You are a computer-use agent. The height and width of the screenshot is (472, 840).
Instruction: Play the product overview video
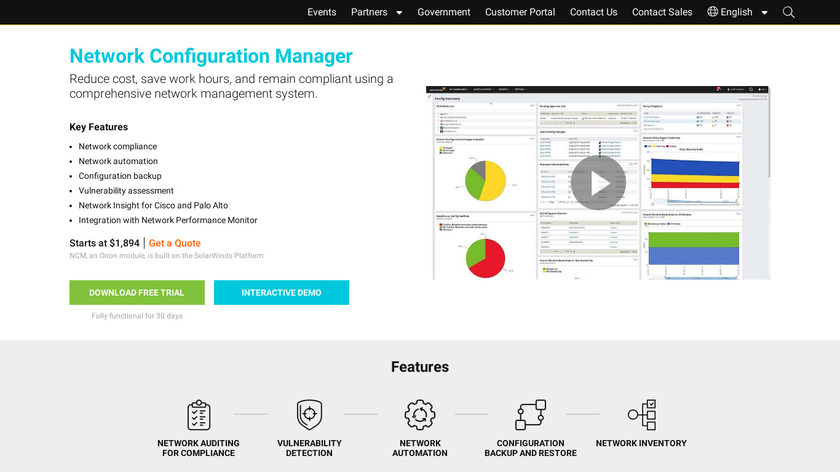[x=598, y=183]
